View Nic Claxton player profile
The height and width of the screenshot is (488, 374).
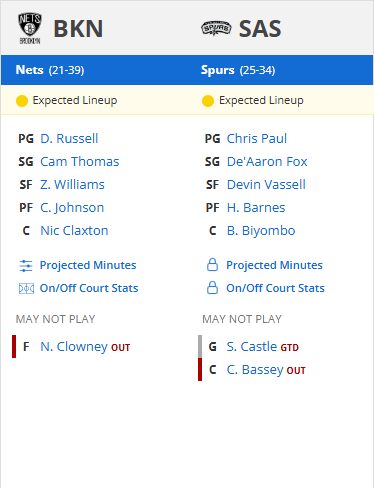[x=74, y=231]
